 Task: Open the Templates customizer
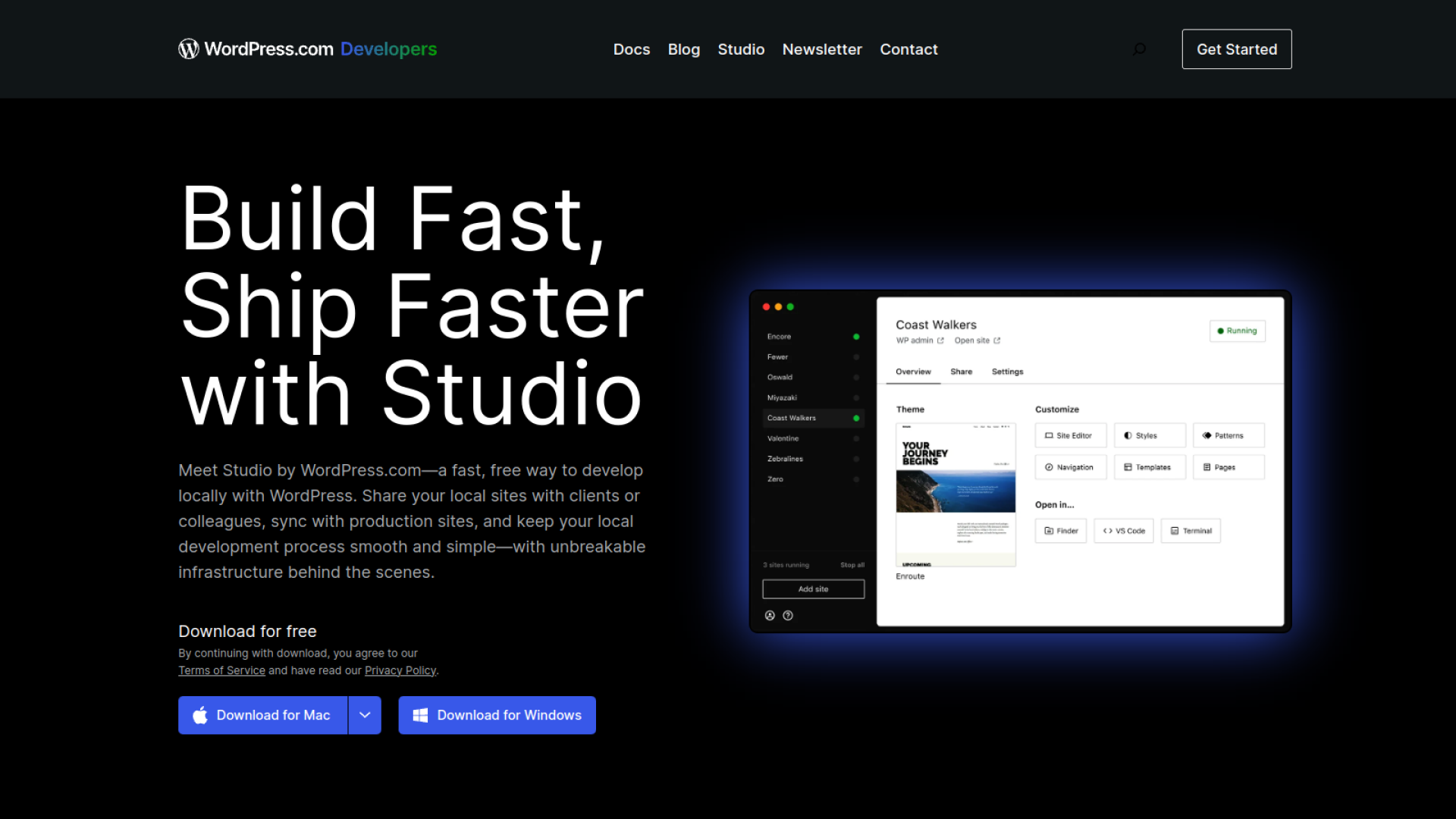coord(1150,466)
